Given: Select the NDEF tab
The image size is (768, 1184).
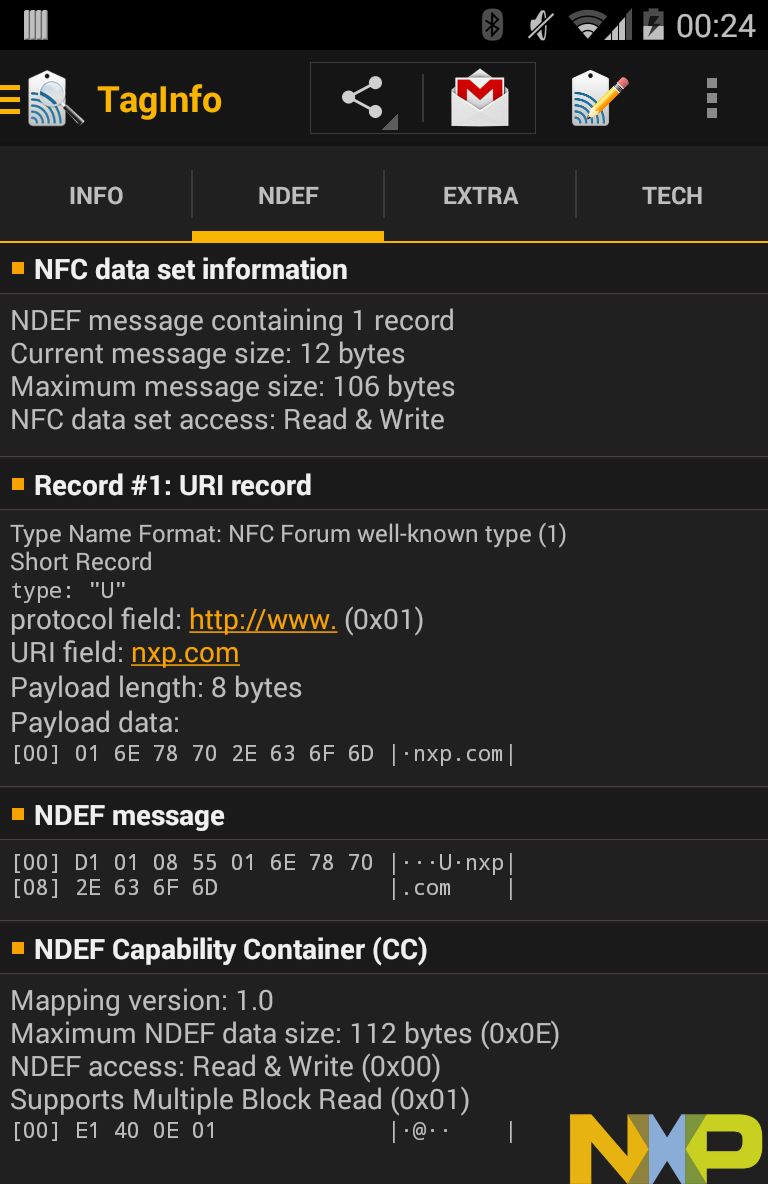Looking at the screenshot, I should pos(288,196).
